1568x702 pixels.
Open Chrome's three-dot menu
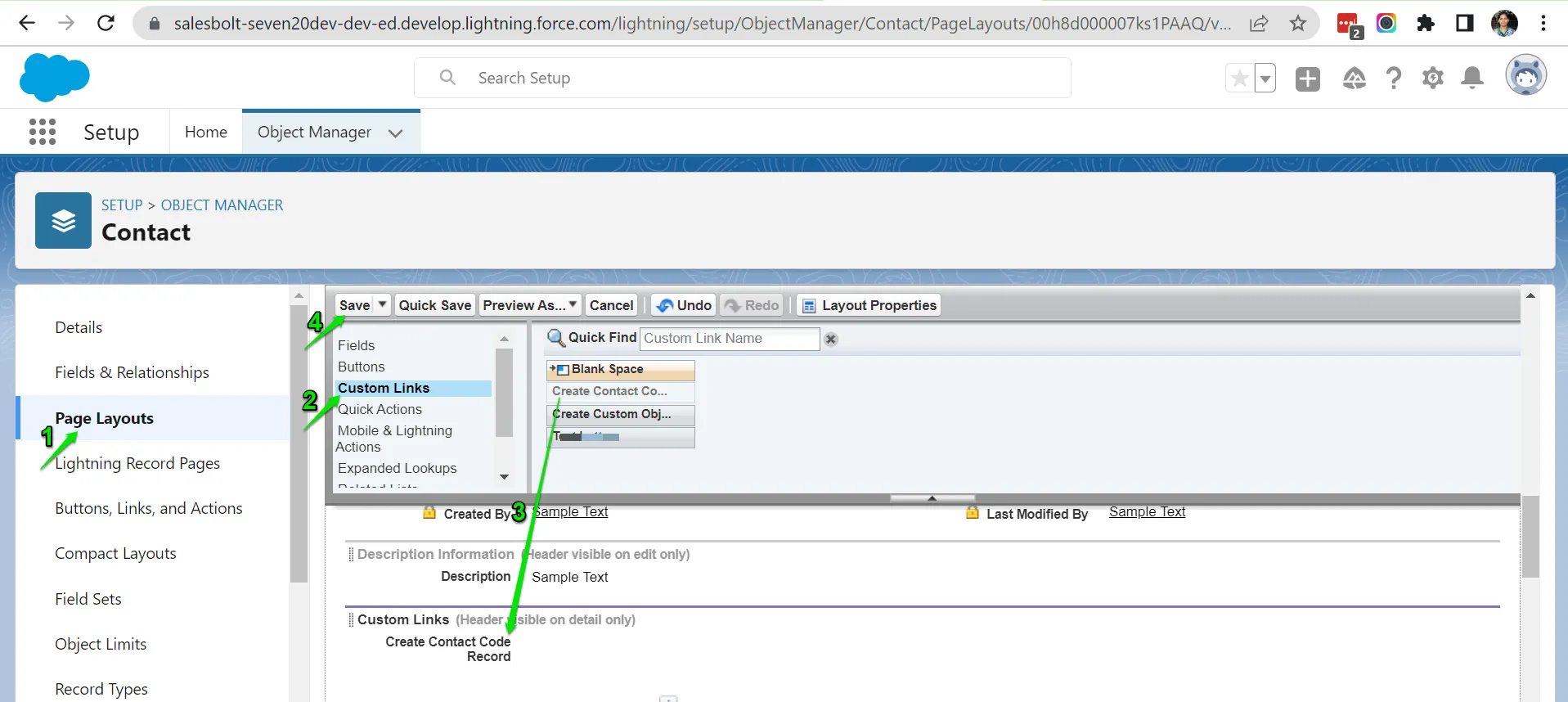(1543, 23)
